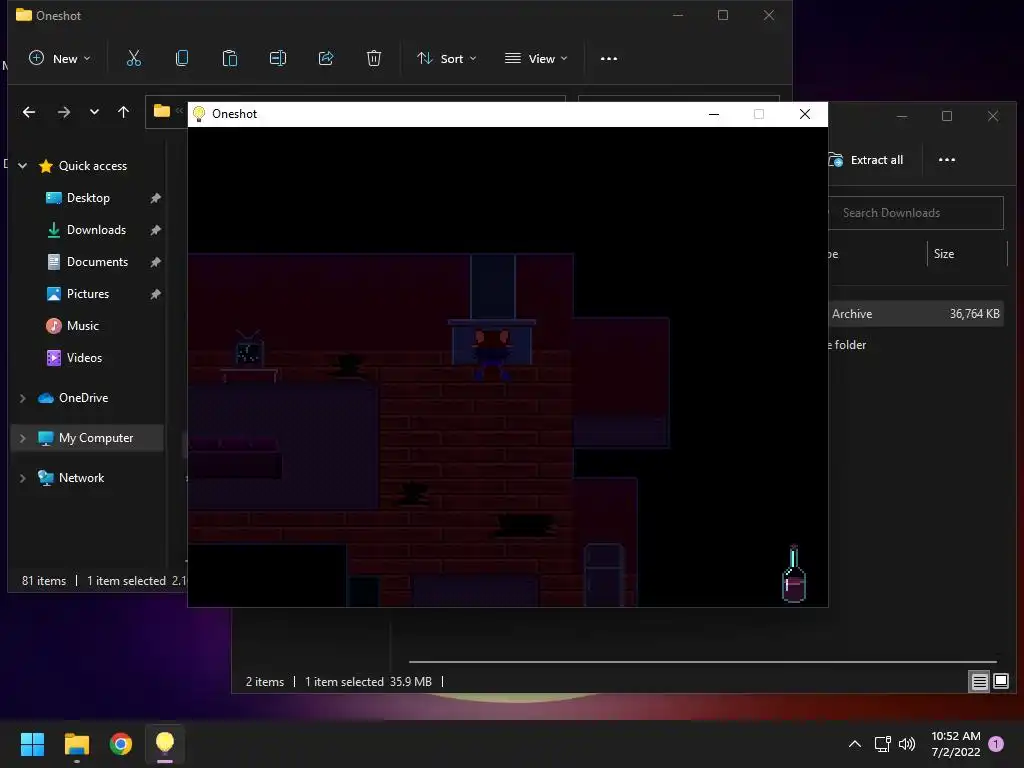
Task: Click Extract all in the Downloads window
Action: [867, 160]
